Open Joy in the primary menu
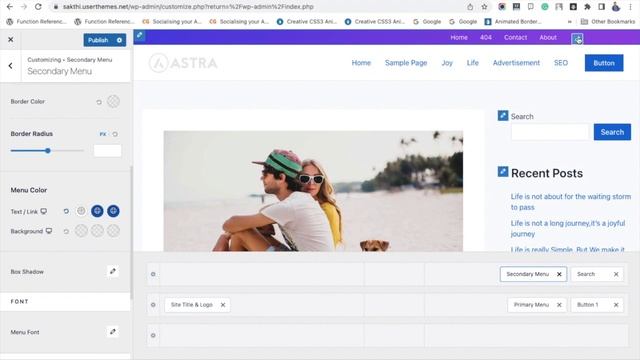 point(447,63)
